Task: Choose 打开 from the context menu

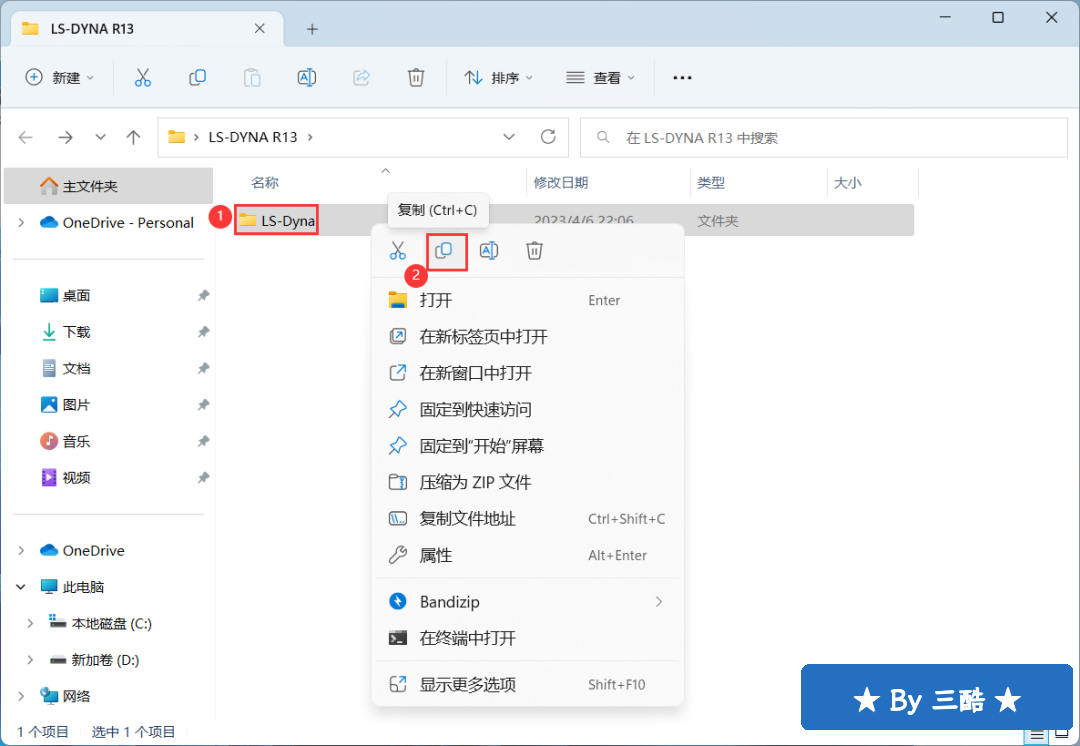Action: (528, 300)
